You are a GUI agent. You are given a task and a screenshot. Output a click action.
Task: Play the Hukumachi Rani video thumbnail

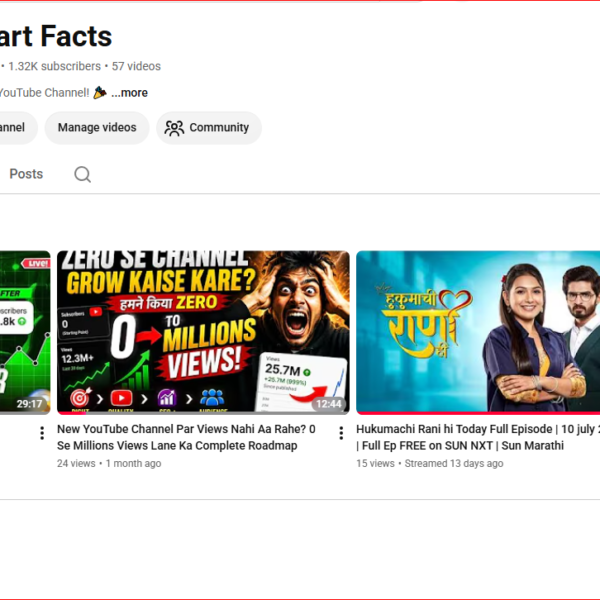click(x=478, y=332)
